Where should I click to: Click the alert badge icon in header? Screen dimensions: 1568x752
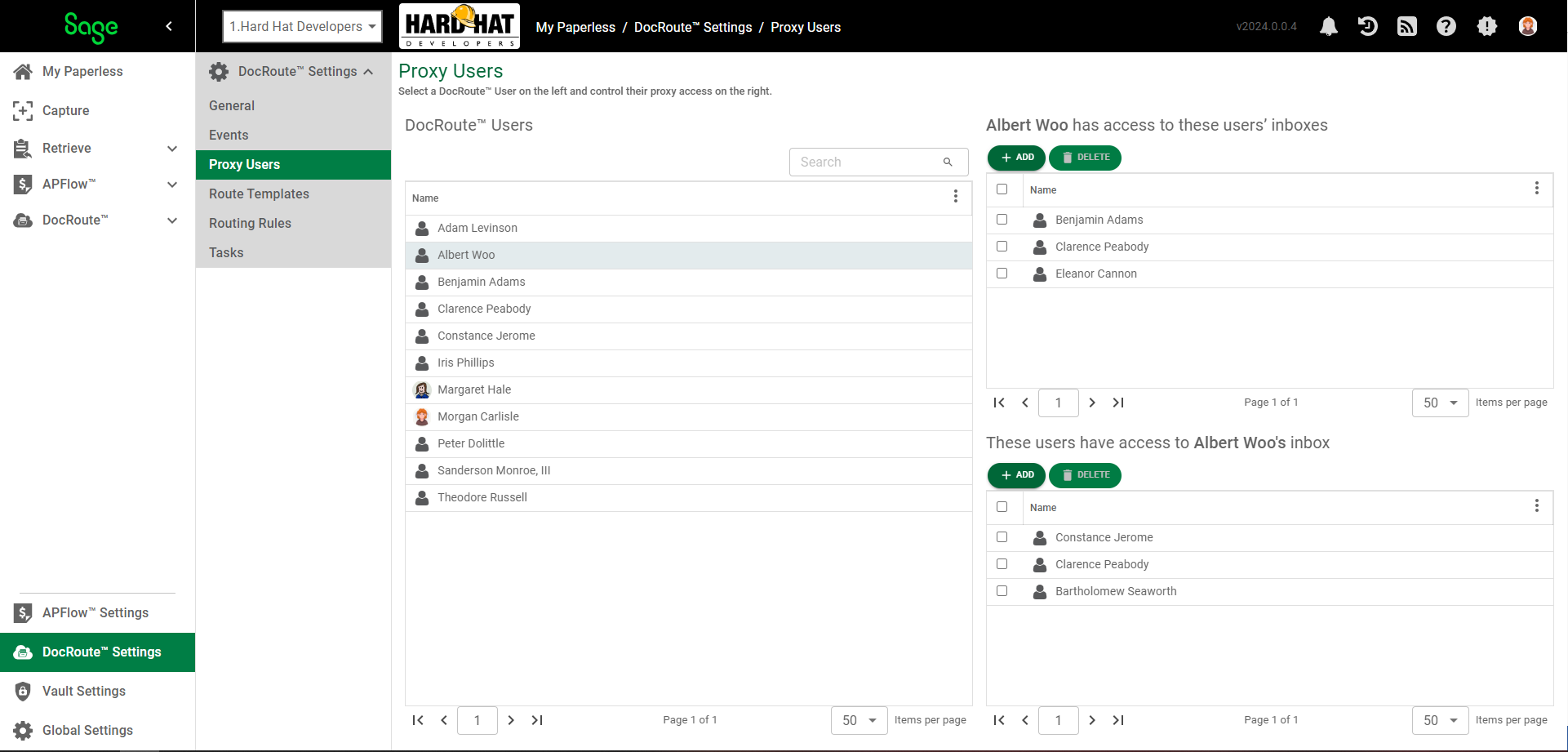1487,27
